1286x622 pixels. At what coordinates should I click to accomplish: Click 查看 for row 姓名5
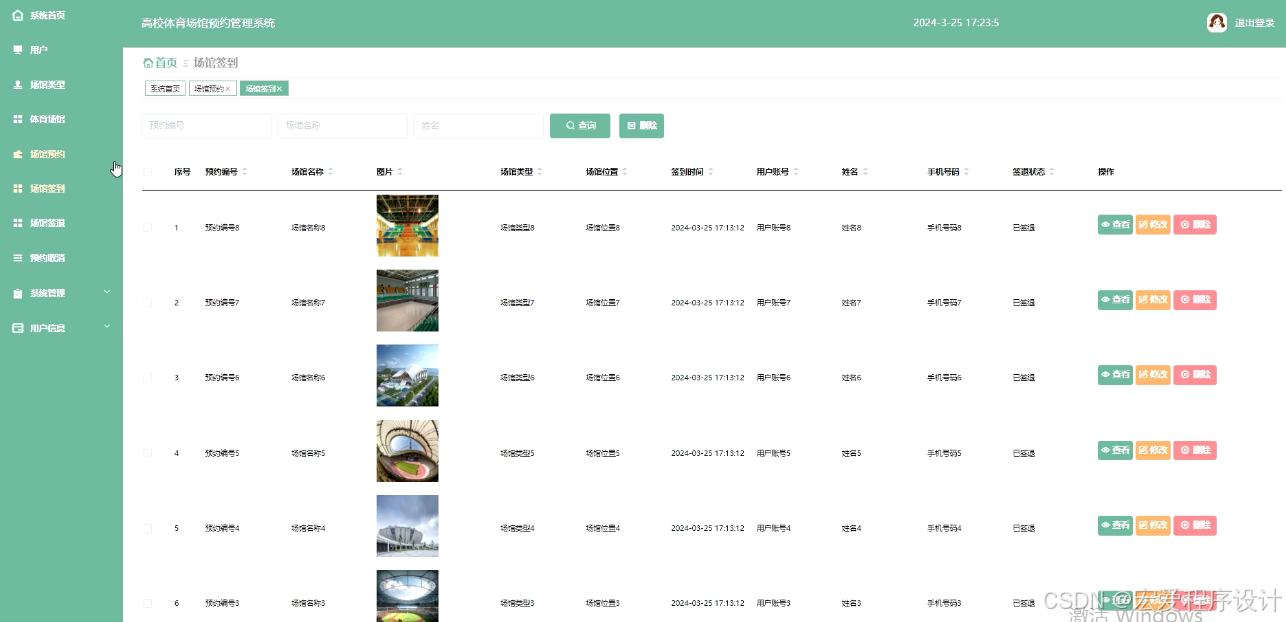coord(1115,450)
